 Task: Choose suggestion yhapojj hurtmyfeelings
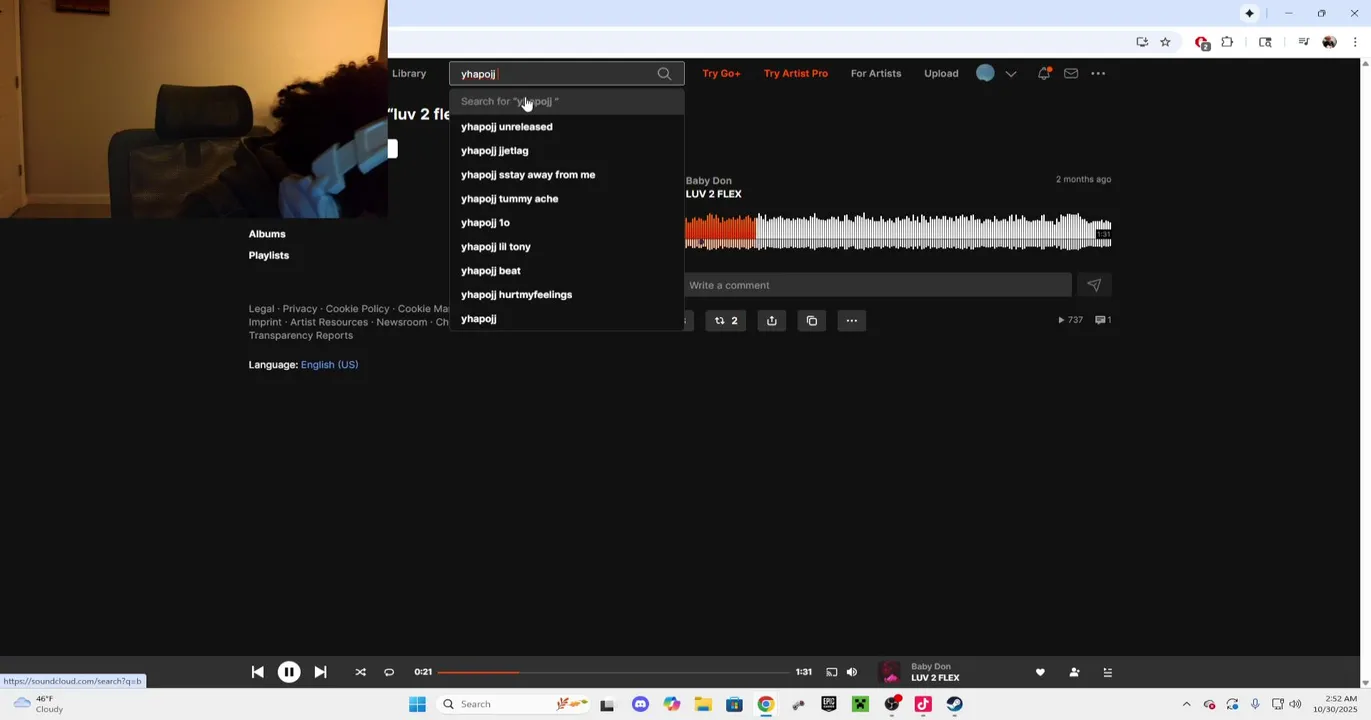pyautogui.click(x=567, y=295)
